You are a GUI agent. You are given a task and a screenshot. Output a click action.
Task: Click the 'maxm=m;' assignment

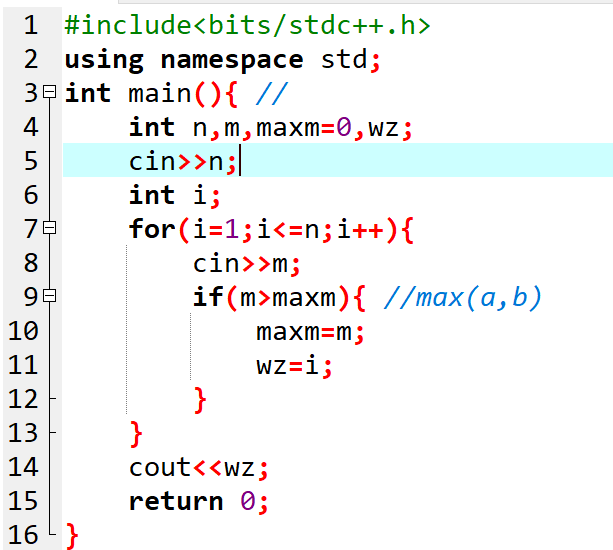tap(310, 332)
